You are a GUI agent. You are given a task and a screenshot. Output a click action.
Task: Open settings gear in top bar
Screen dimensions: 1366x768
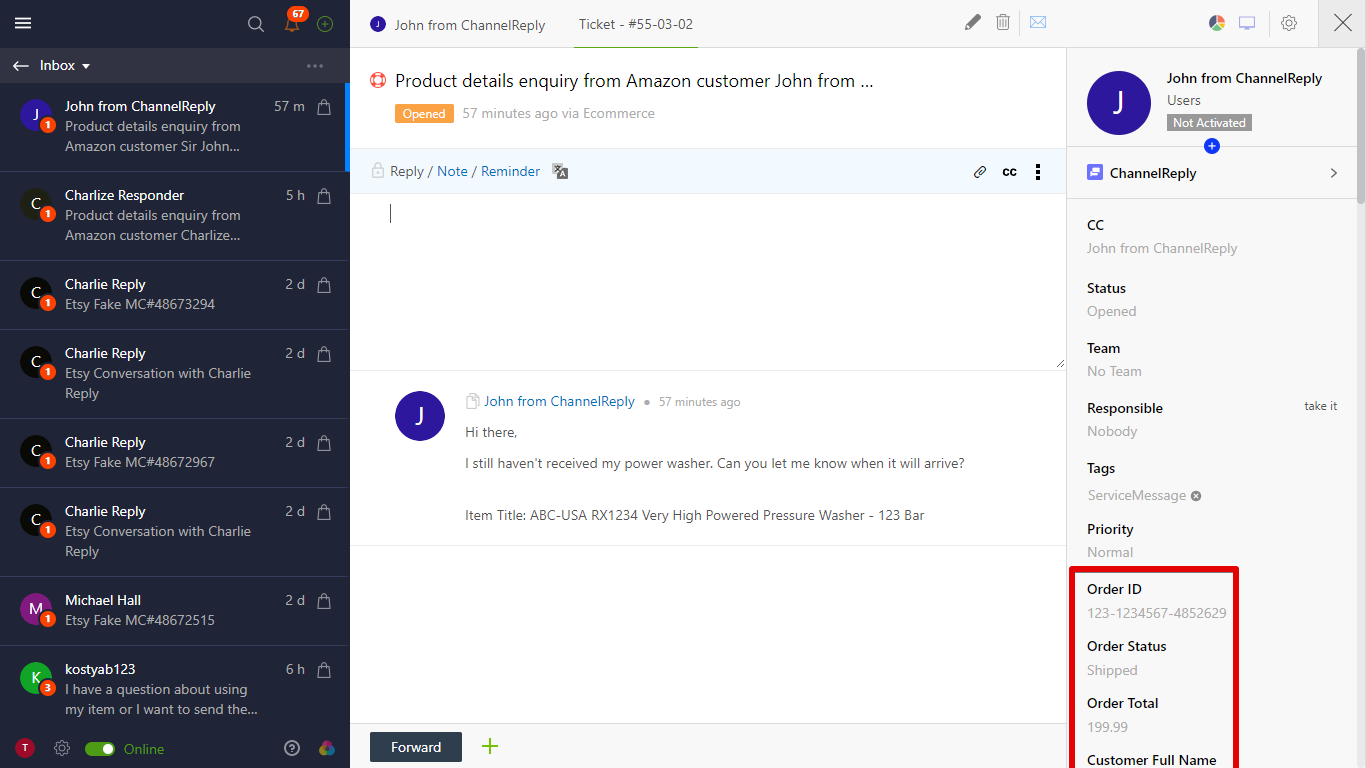(1289, 23)
